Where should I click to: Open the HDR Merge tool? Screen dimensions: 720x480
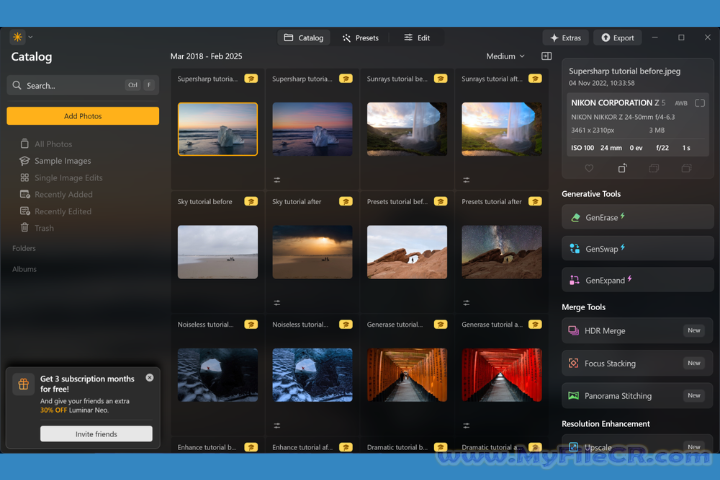tap(637, 331)
